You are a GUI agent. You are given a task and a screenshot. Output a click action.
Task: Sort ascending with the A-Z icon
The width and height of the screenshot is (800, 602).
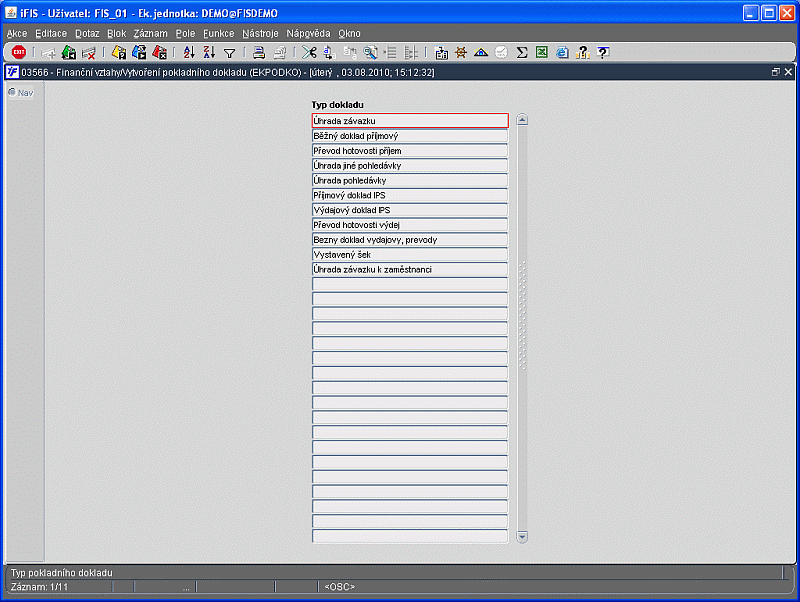189,52
